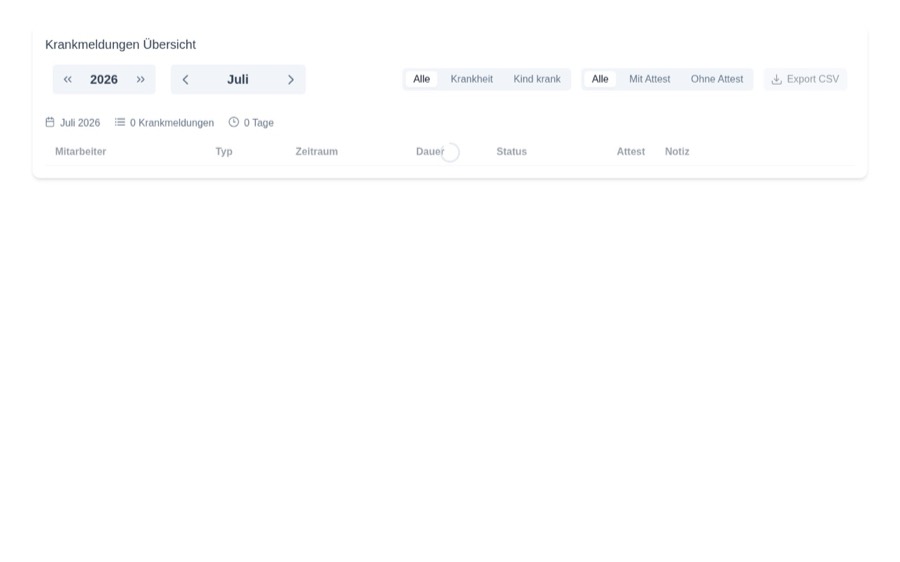This screenshot has height=562, width=900.
Task: Advance to next year with double-right chevron
Action: pos(141,79)
